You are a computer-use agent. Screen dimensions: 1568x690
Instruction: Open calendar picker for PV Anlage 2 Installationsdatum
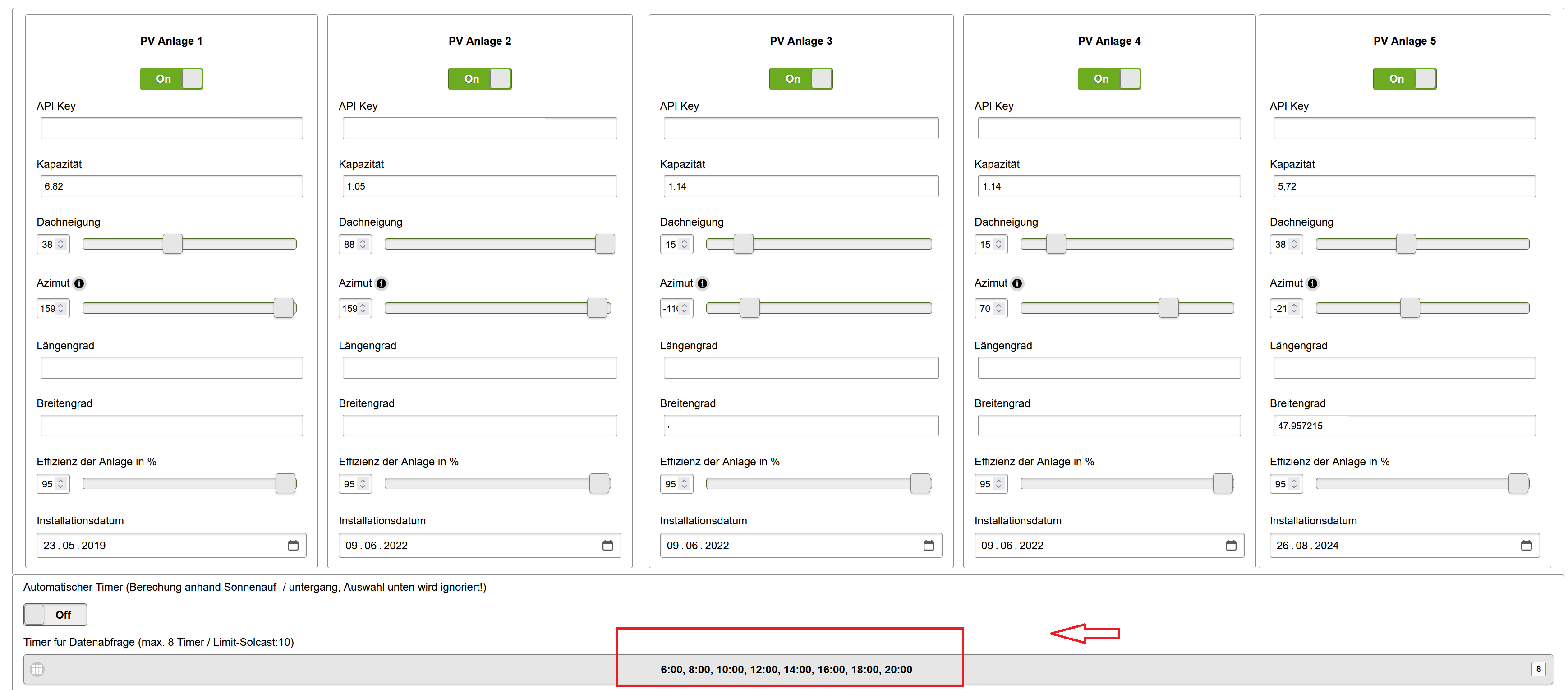(607, 545)
